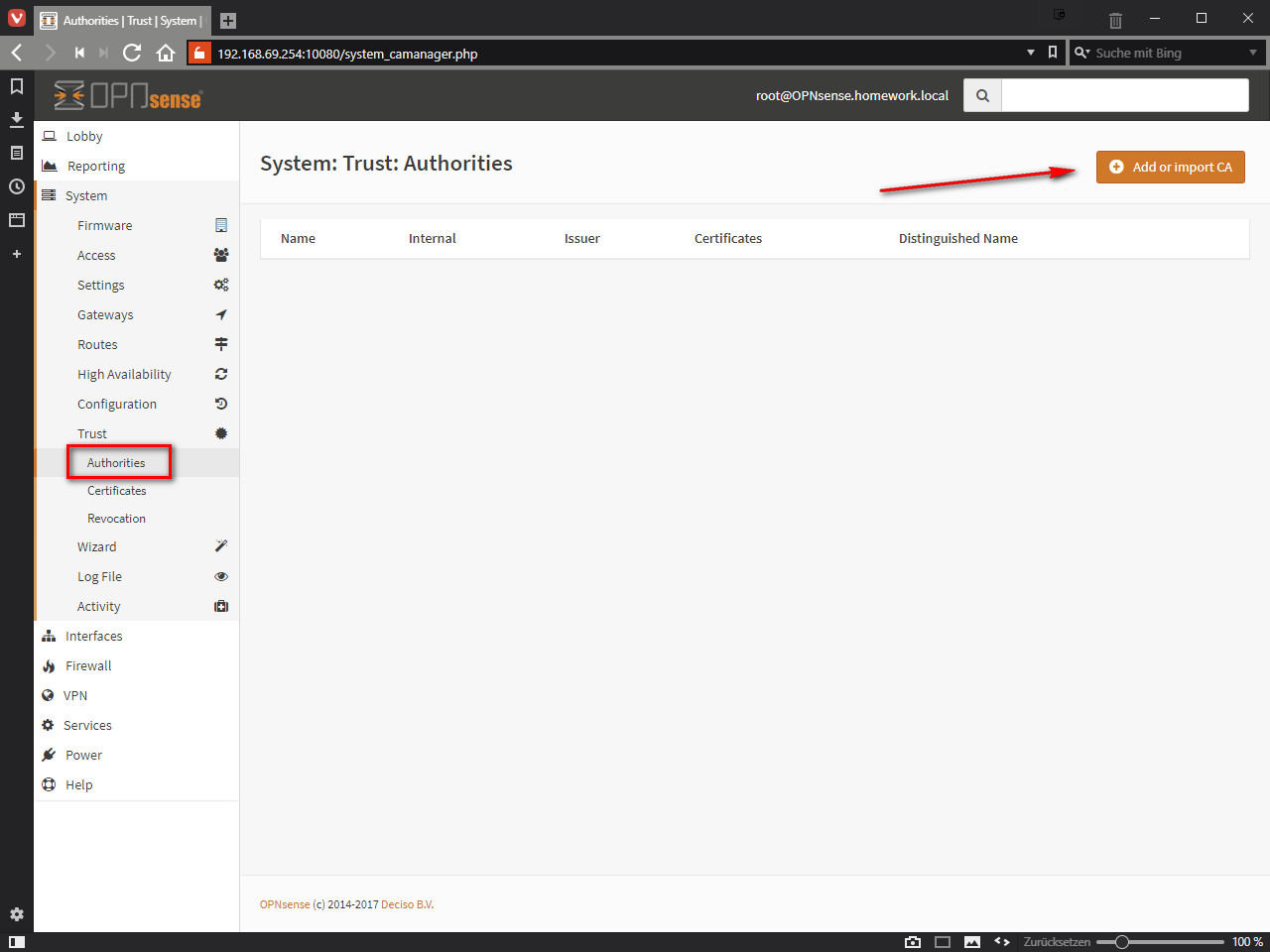Click the Gateways arrow icon

click(x=221, y=314)
